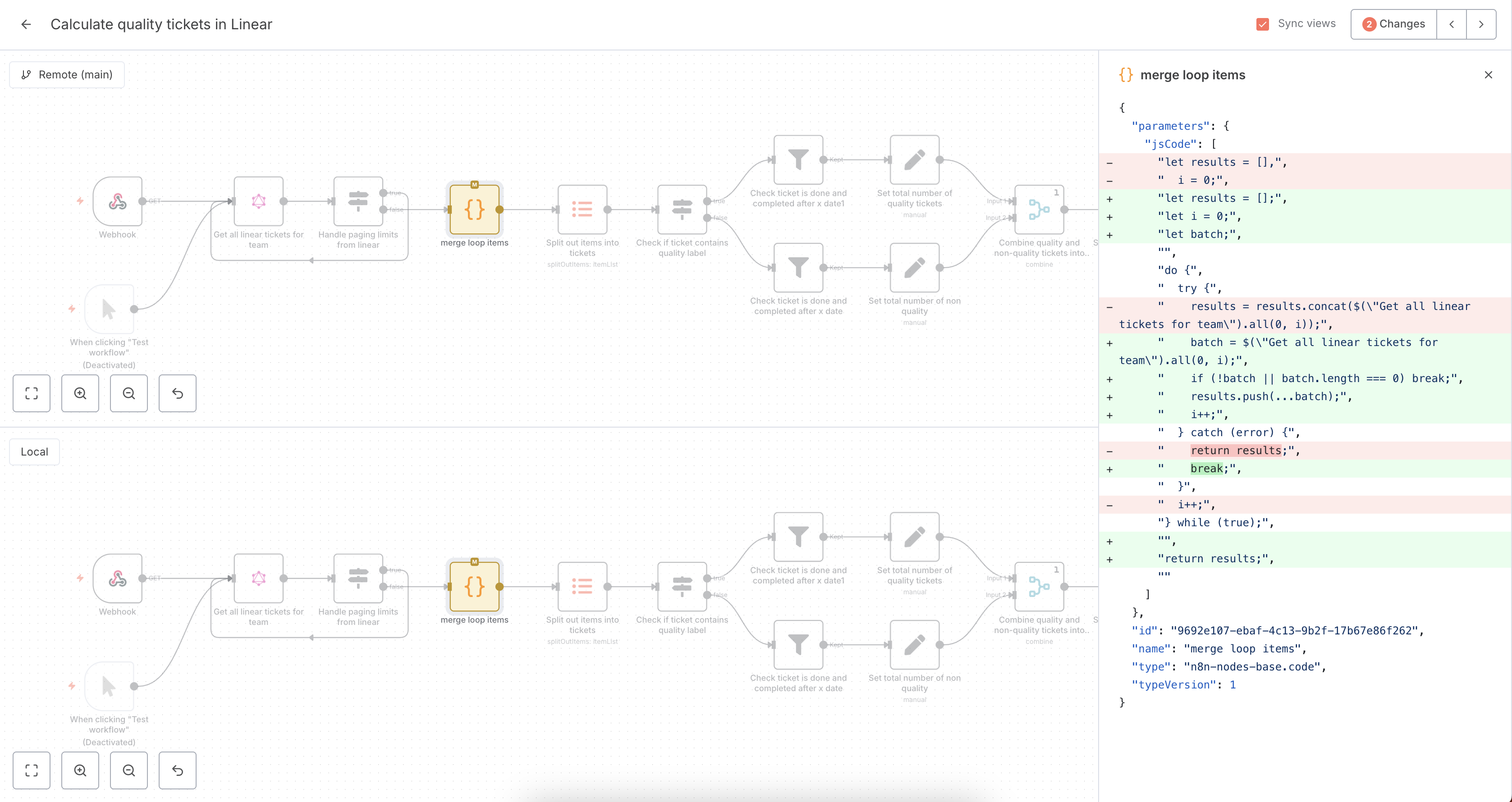The width and height of the screenshot is (1512, 802).
Task: Click the 'When clicking Test workflow' trigger node
Action: coord(108,309)
